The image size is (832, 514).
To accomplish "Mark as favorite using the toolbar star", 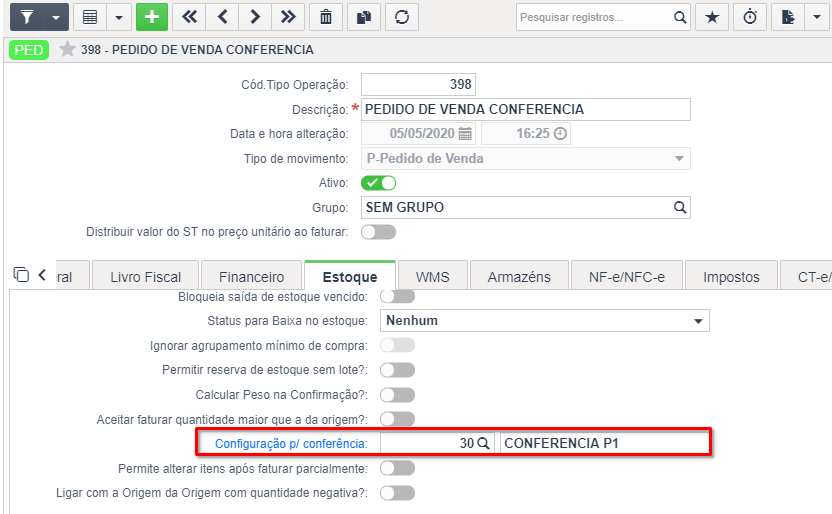I will point(712,17).
